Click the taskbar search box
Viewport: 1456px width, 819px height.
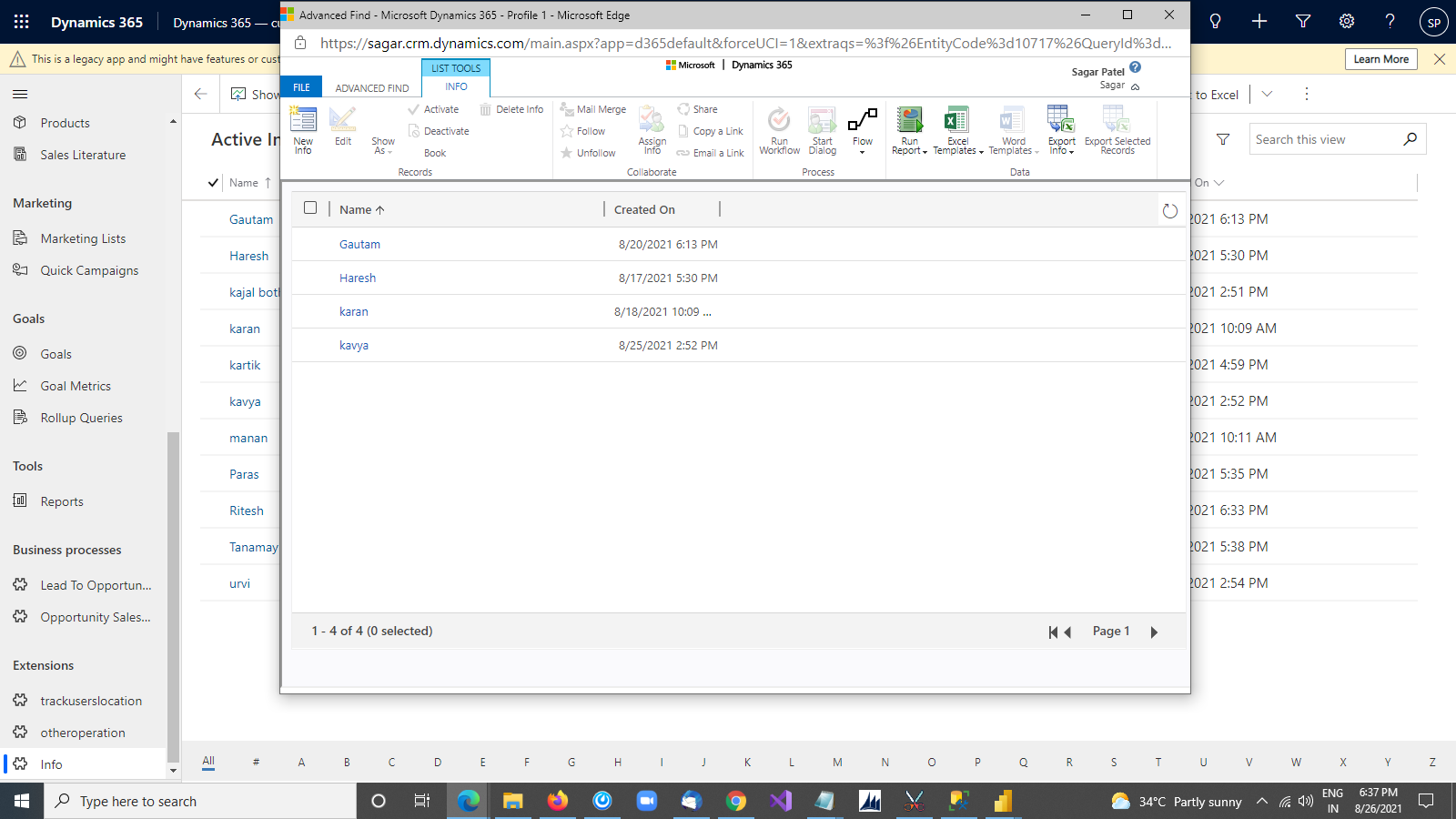[x=200, y=801]
